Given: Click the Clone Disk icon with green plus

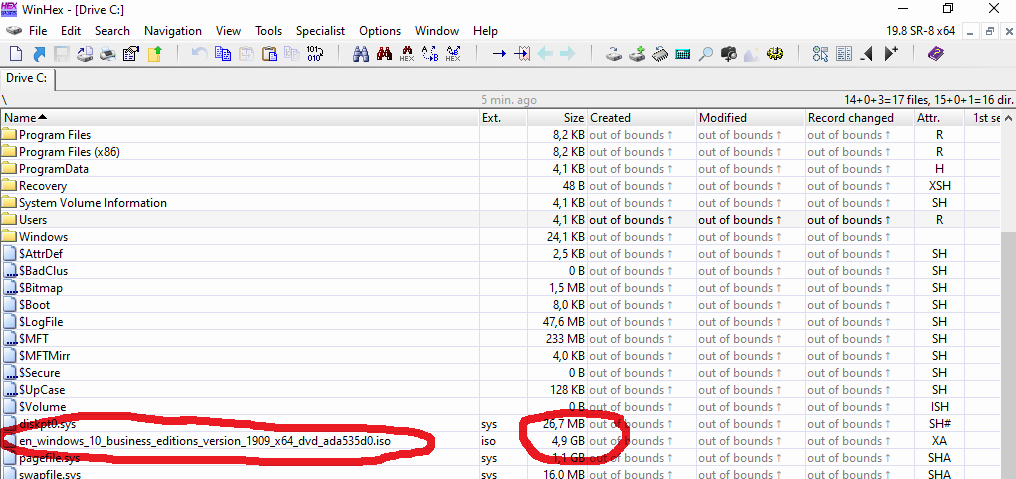Looking at the screenshot, I should [x=637, y=54].
